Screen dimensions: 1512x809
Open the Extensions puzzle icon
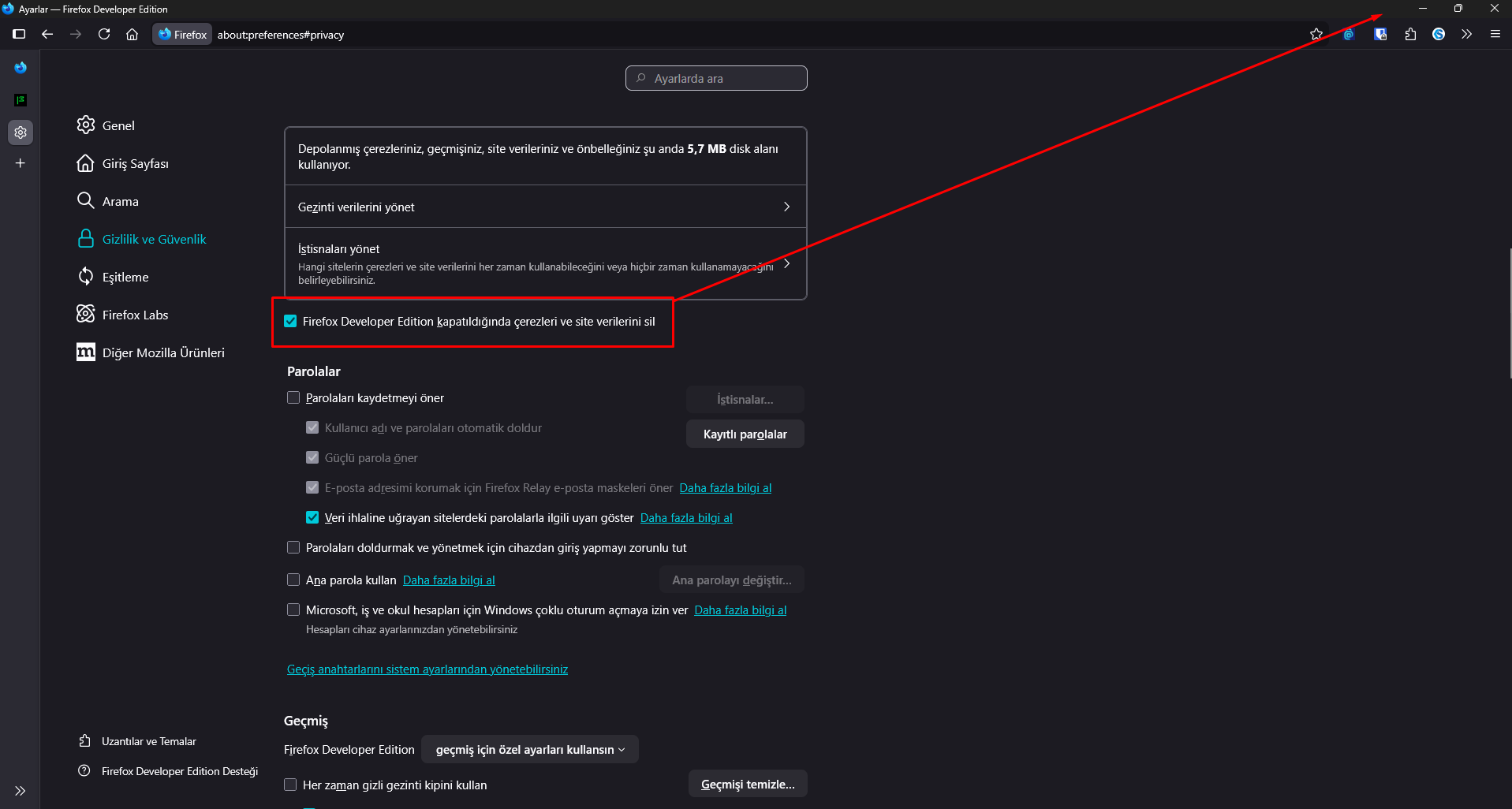[1410, 34]
